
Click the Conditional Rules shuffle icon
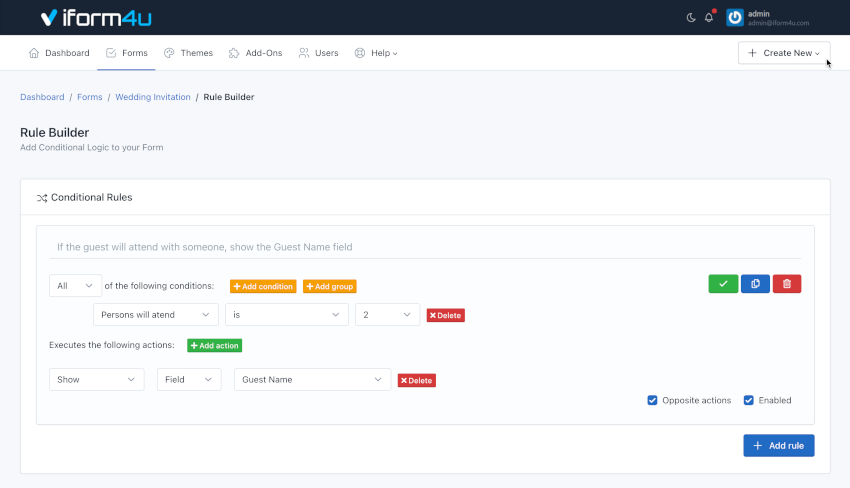click(42, 198)
